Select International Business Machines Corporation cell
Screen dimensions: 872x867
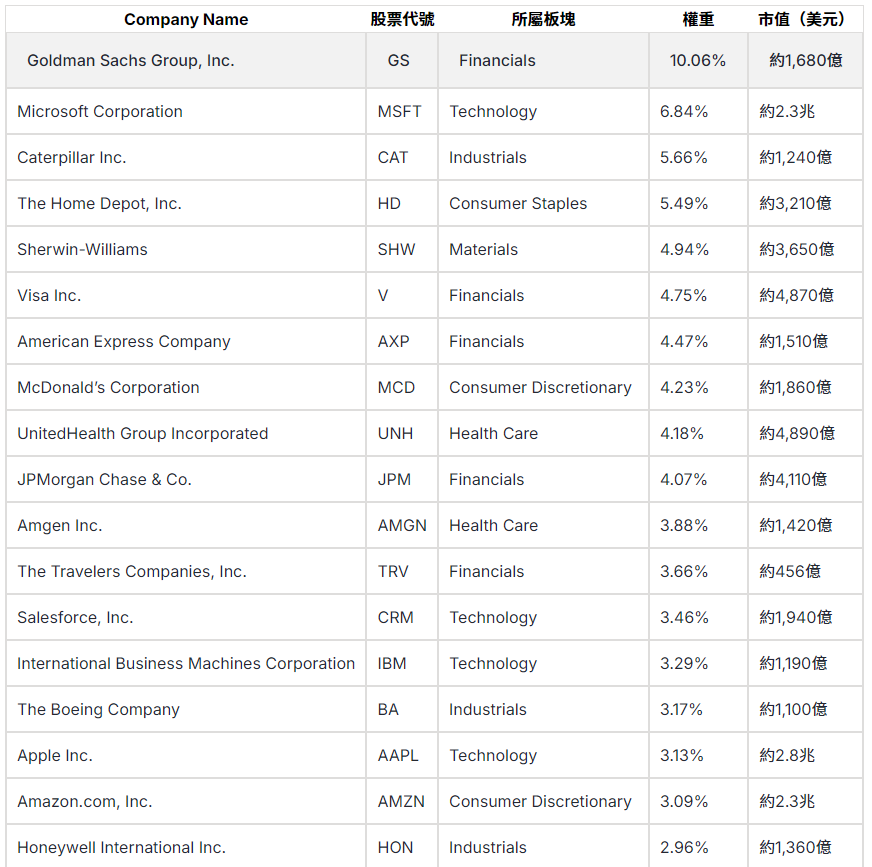pyautogui.click(x=186, y=663)
